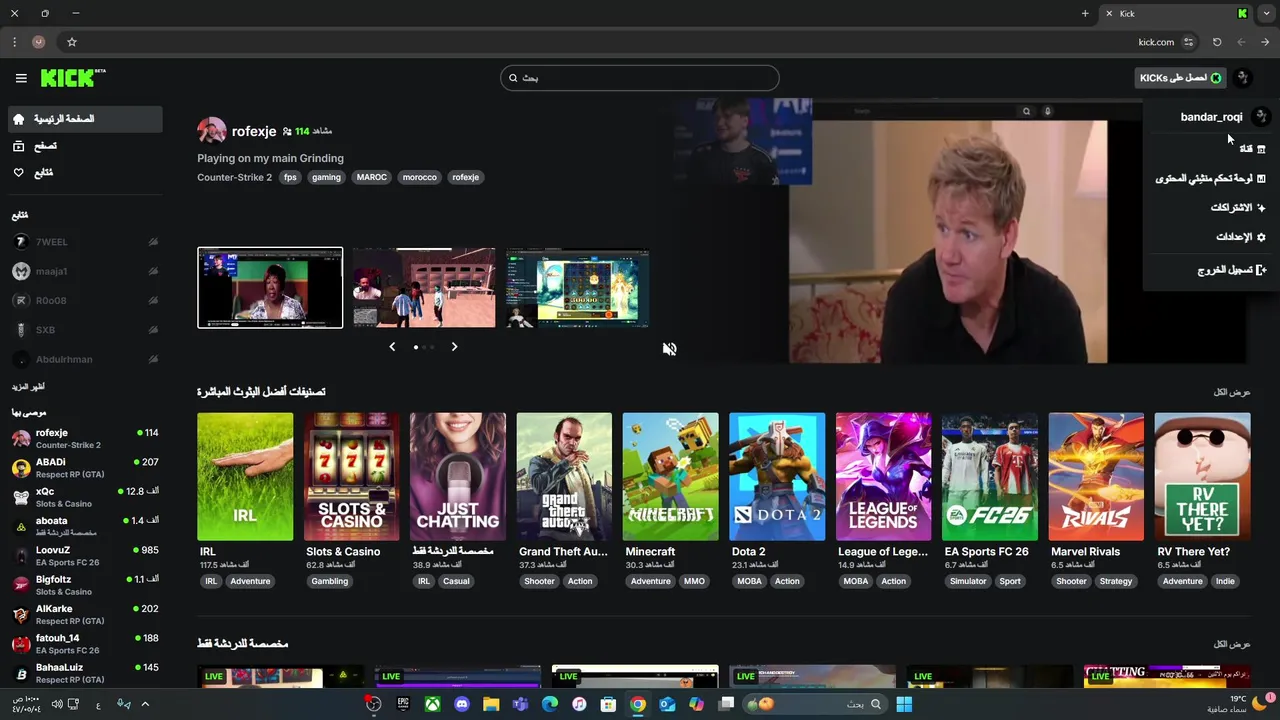Open Grand Theft Auto category card

(564, 476)
